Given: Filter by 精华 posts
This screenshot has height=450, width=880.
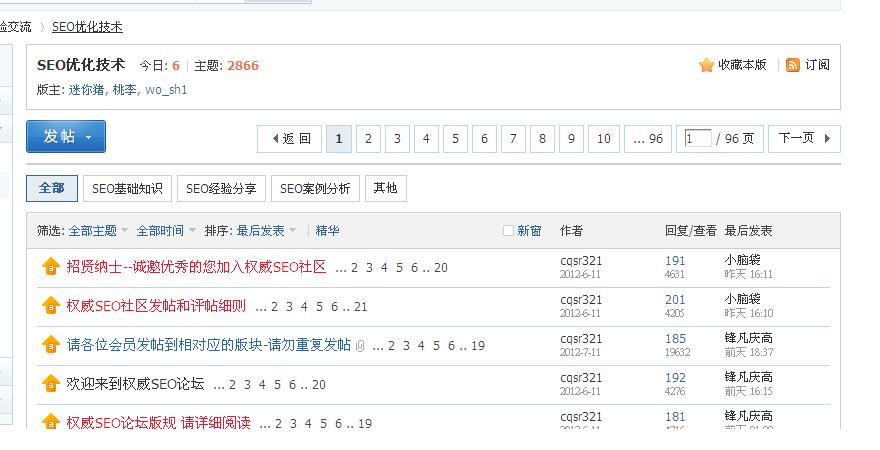Looking at the screenshot, I should [x=327, y=231].
